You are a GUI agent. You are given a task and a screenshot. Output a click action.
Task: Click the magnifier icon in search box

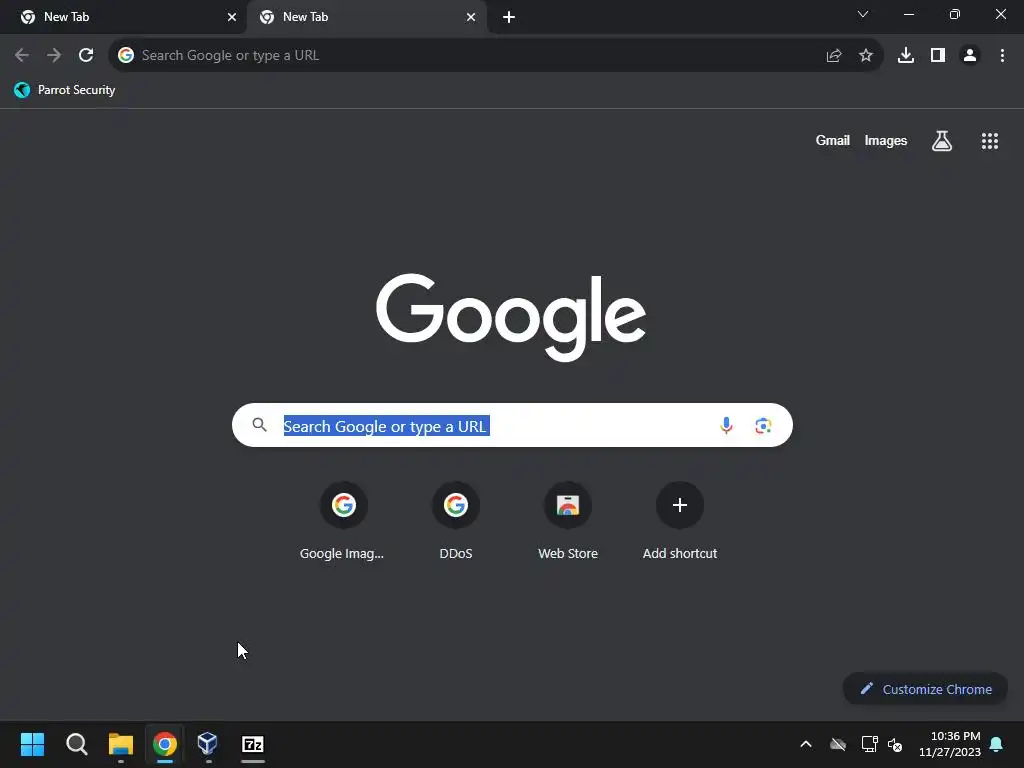click(259, 425)
